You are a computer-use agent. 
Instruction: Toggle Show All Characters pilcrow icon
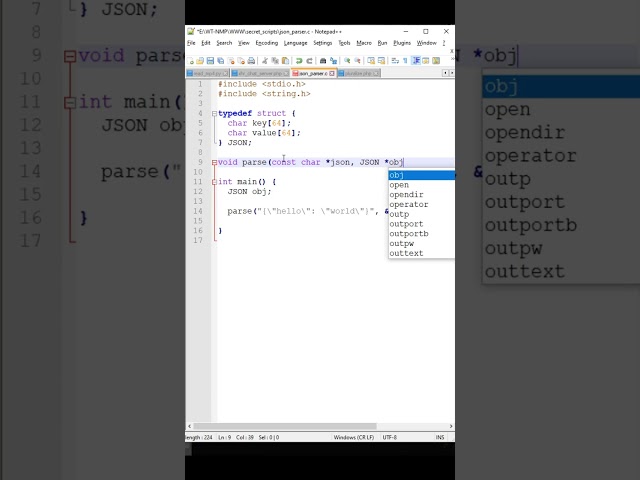pyautogui.click(x=405, y=61)
